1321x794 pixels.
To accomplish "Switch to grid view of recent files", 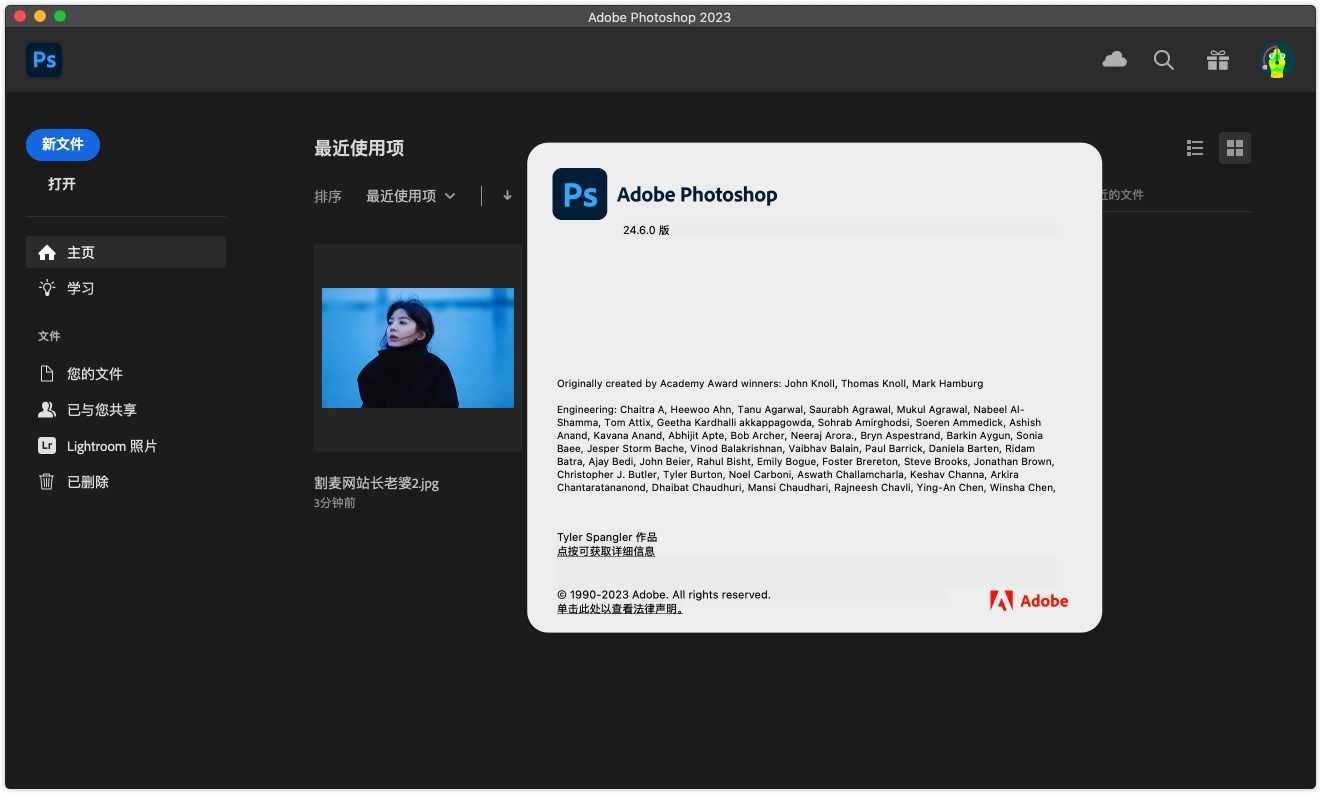I will [x=1235, y=148].
